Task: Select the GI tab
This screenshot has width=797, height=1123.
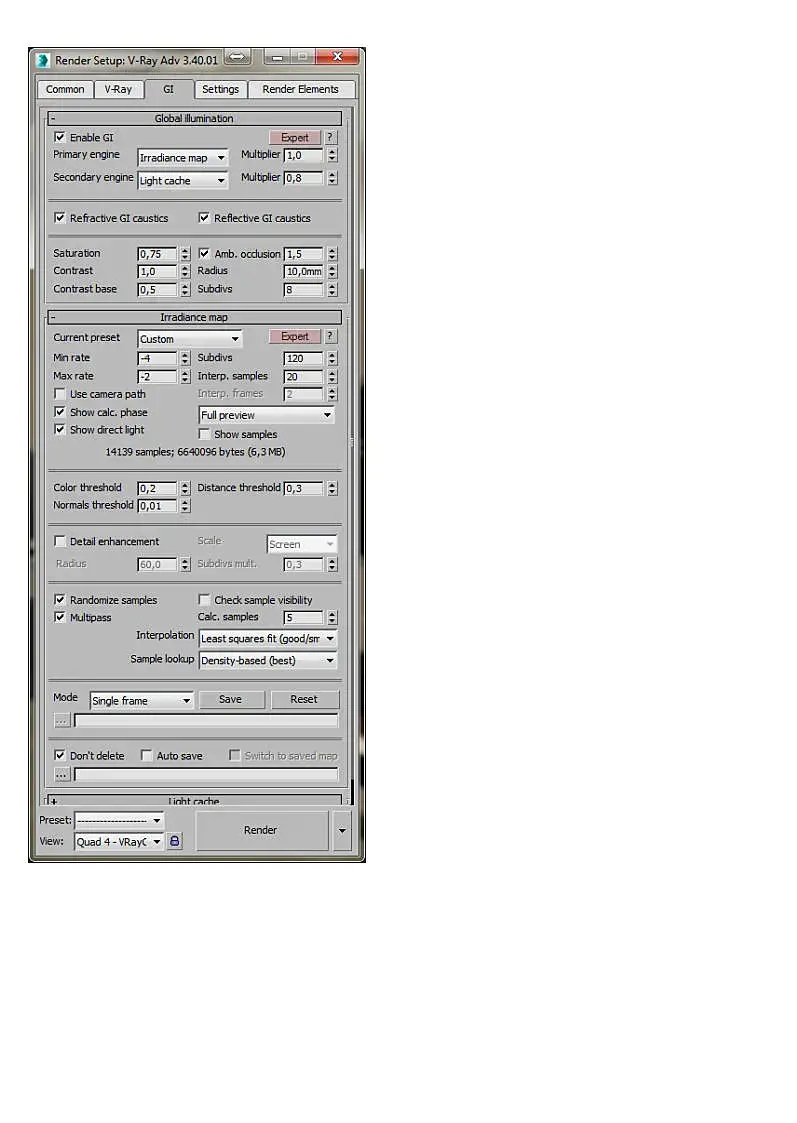Action: click(x=168, y=90)
